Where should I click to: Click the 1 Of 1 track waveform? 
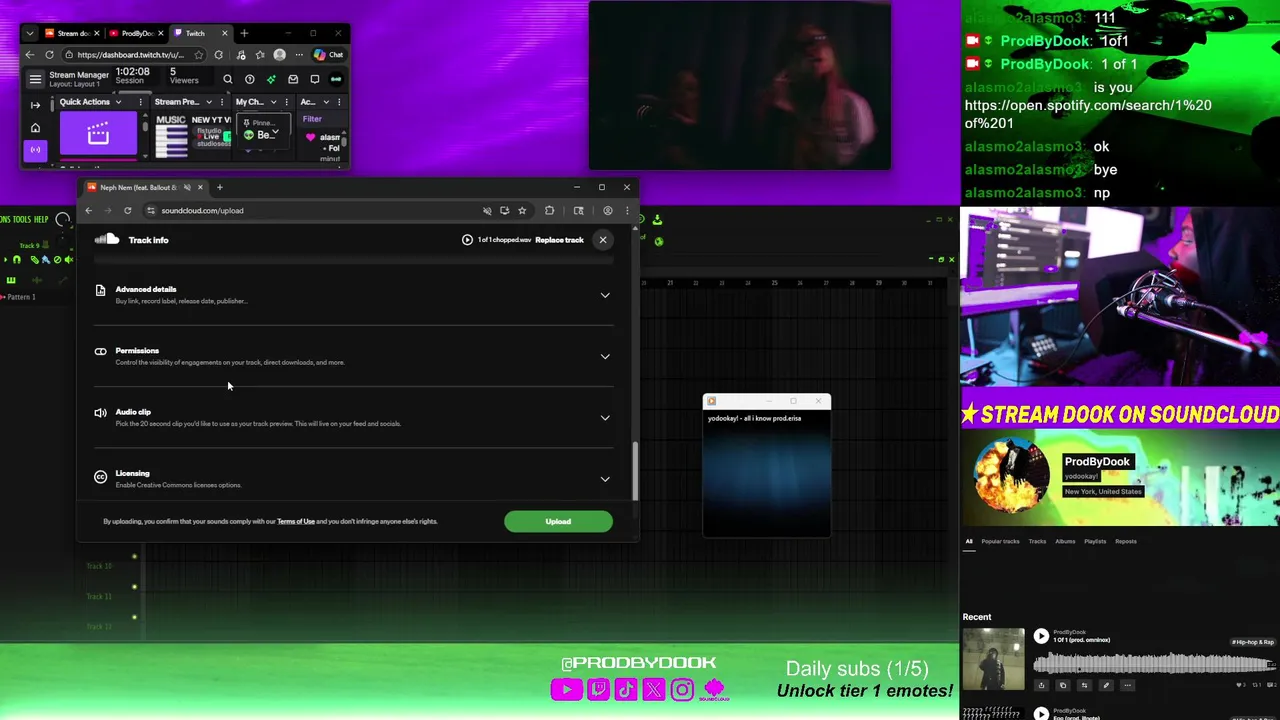click(x=1155, y=663)
